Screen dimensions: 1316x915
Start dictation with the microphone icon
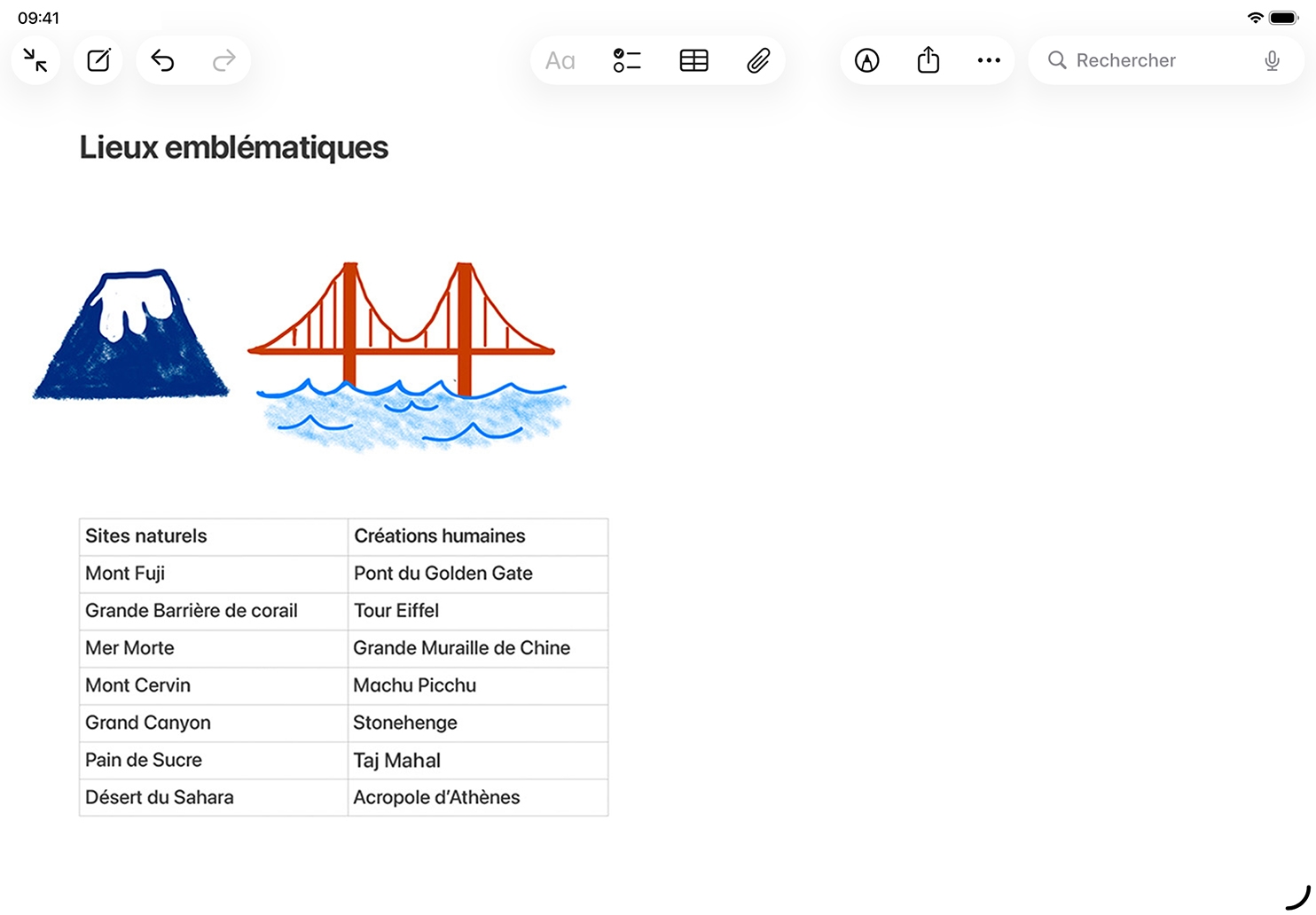pyautogui.click(x=1272, y=60)
